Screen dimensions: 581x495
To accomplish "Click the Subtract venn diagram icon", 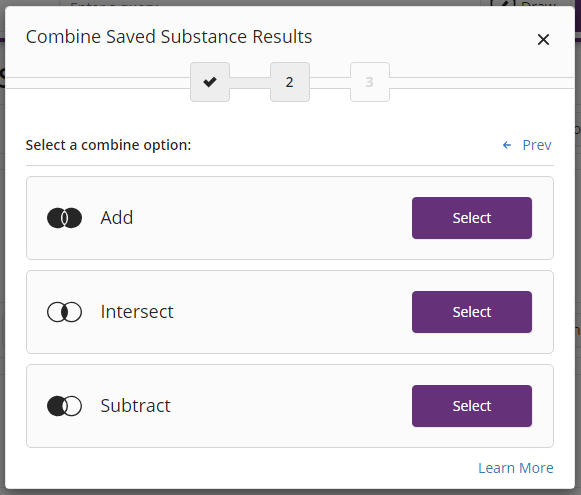I will pos(64,406).
